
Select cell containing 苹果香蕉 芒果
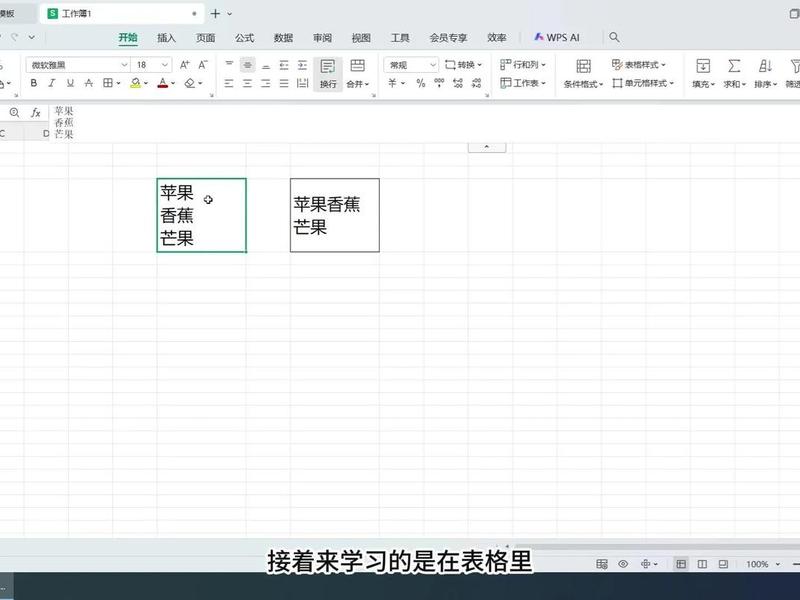[335, 215]
